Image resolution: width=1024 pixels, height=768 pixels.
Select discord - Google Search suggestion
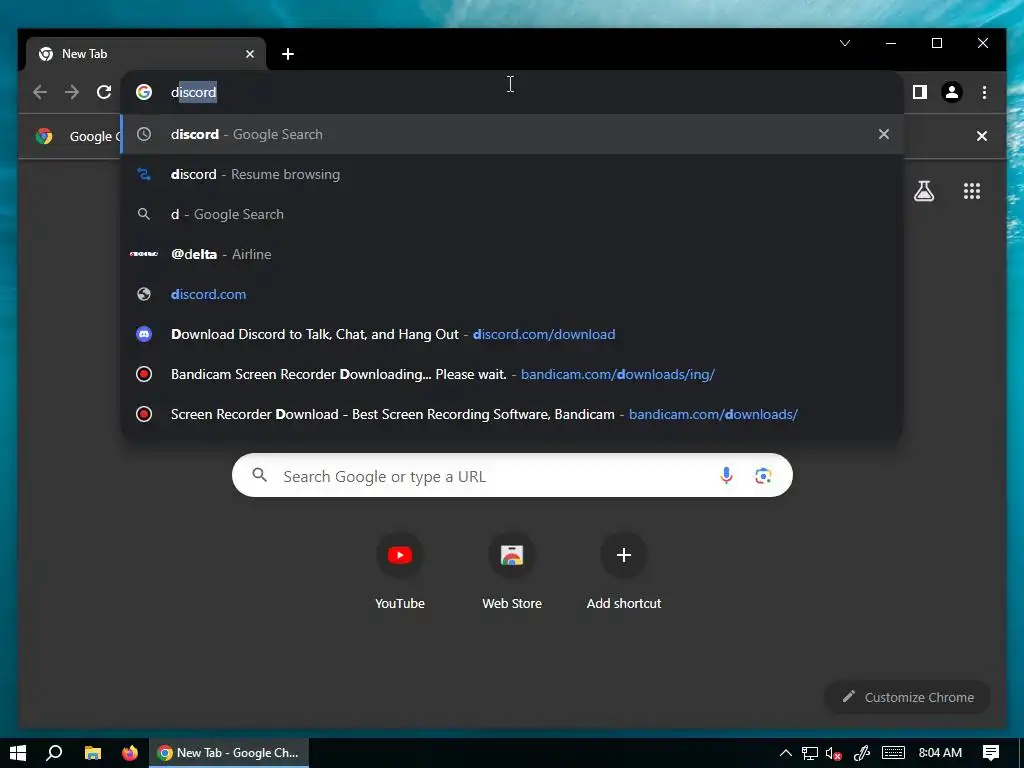(512, 135)
